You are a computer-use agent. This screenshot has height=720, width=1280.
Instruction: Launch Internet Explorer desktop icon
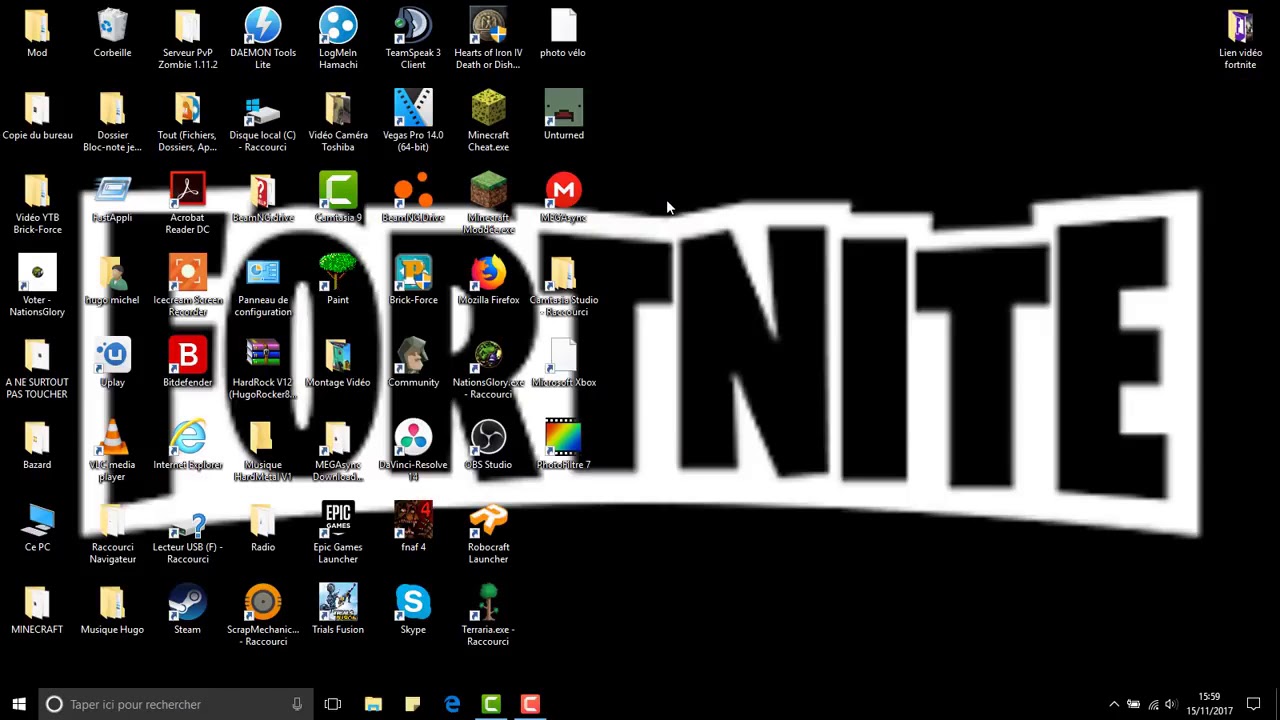[187, 444]
